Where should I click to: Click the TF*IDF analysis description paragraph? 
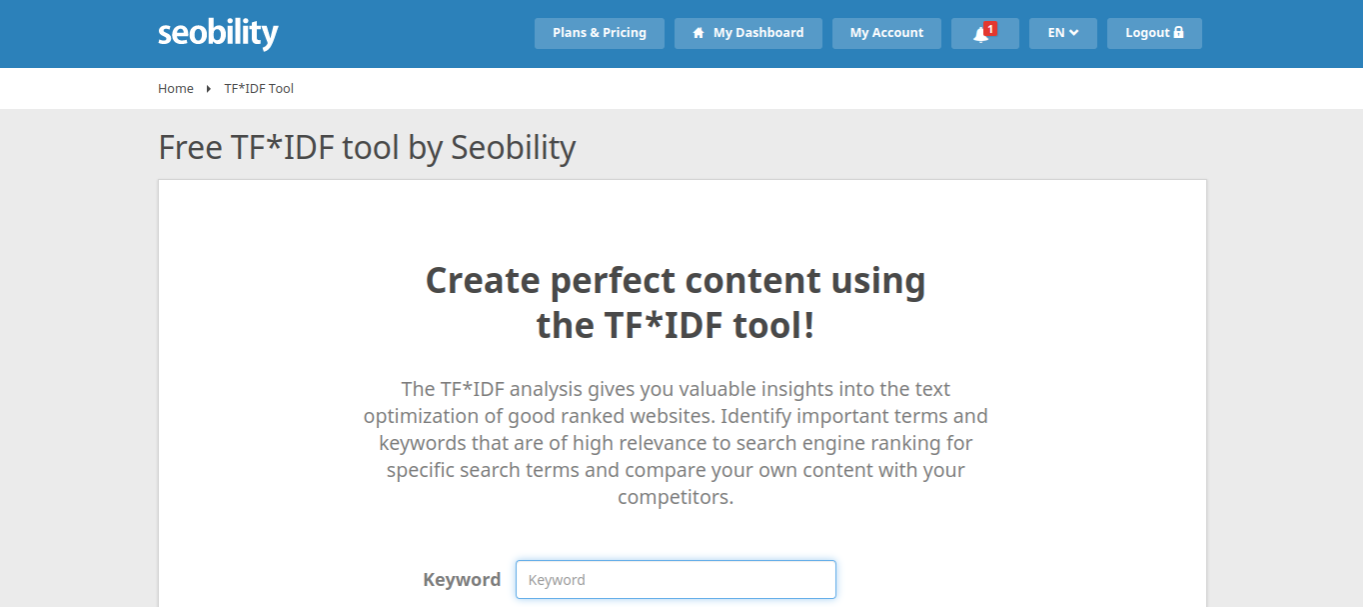pyautogui.click(x=676, y=442)
